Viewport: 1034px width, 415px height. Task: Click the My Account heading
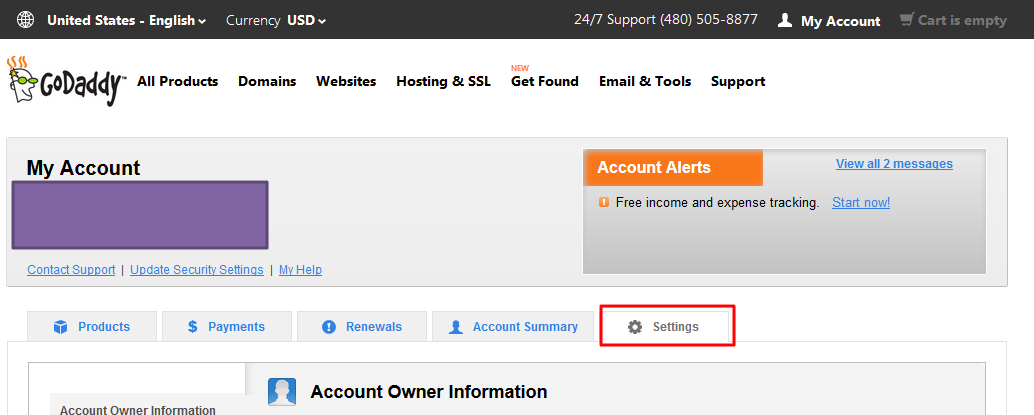point(83,168)
